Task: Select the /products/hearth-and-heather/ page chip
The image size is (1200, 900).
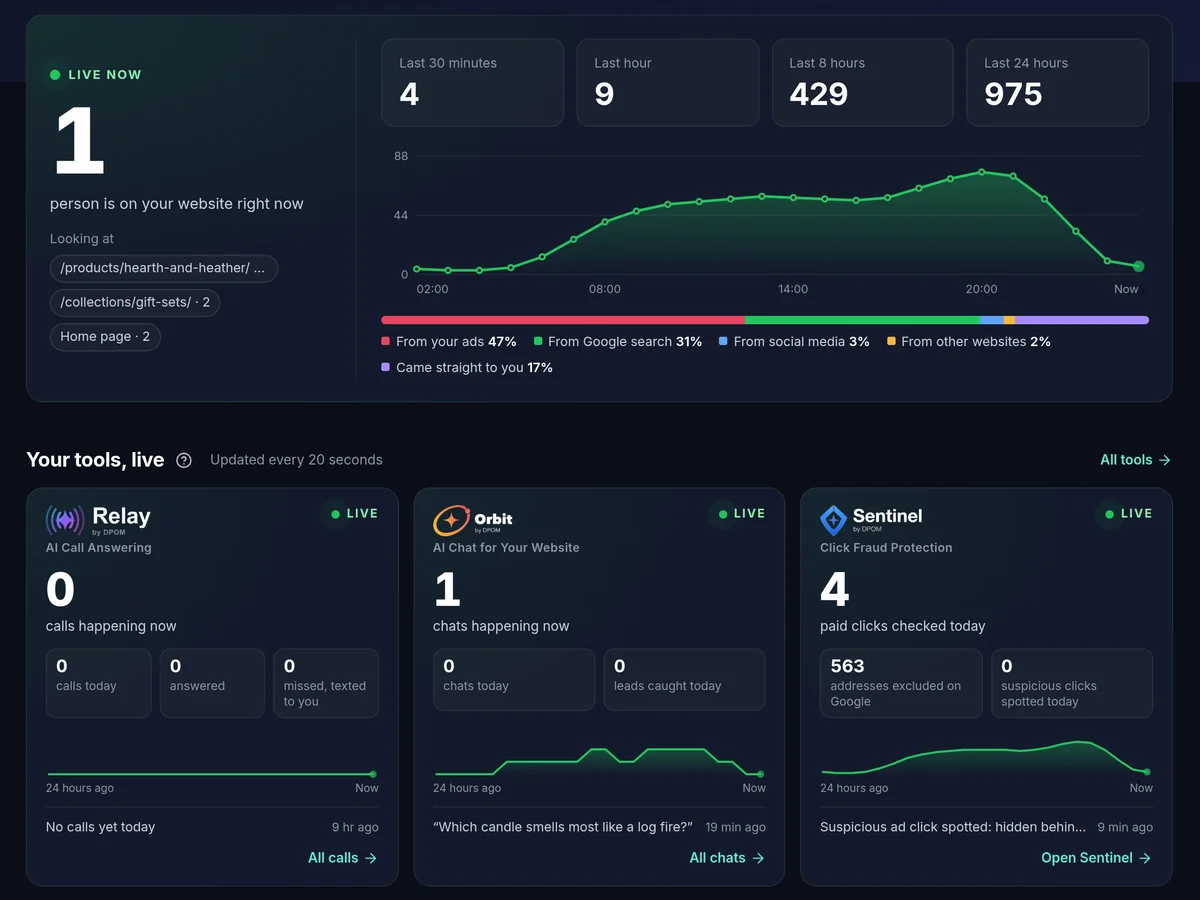Action: (164, 268)
